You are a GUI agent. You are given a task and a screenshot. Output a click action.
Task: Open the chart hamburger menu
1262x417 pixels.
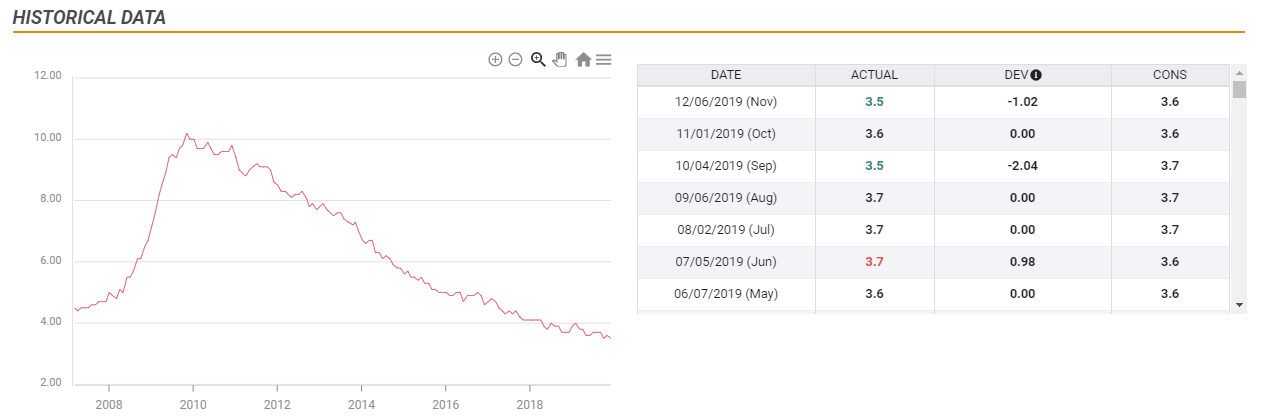tap(604, 60)
